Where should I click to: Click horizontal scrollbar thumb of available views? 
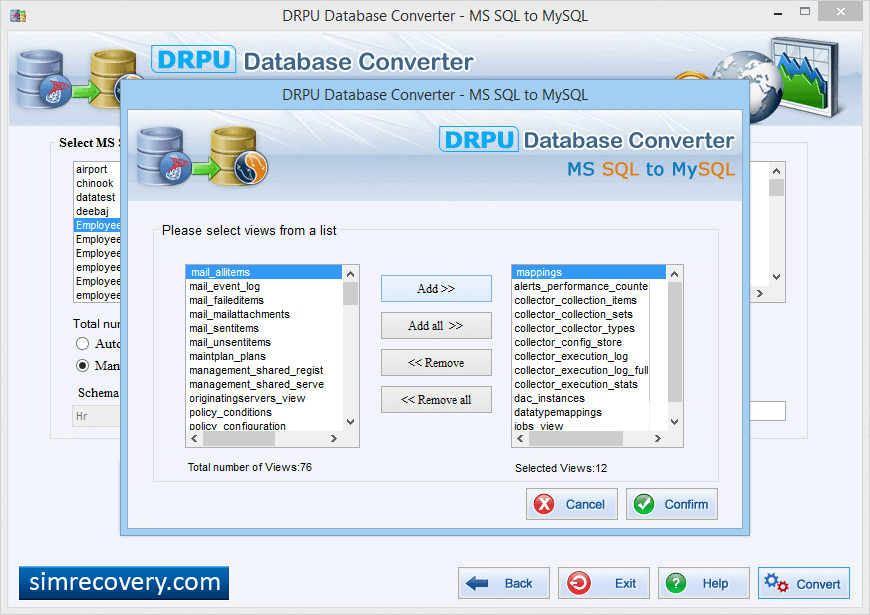tap(239, 438)
